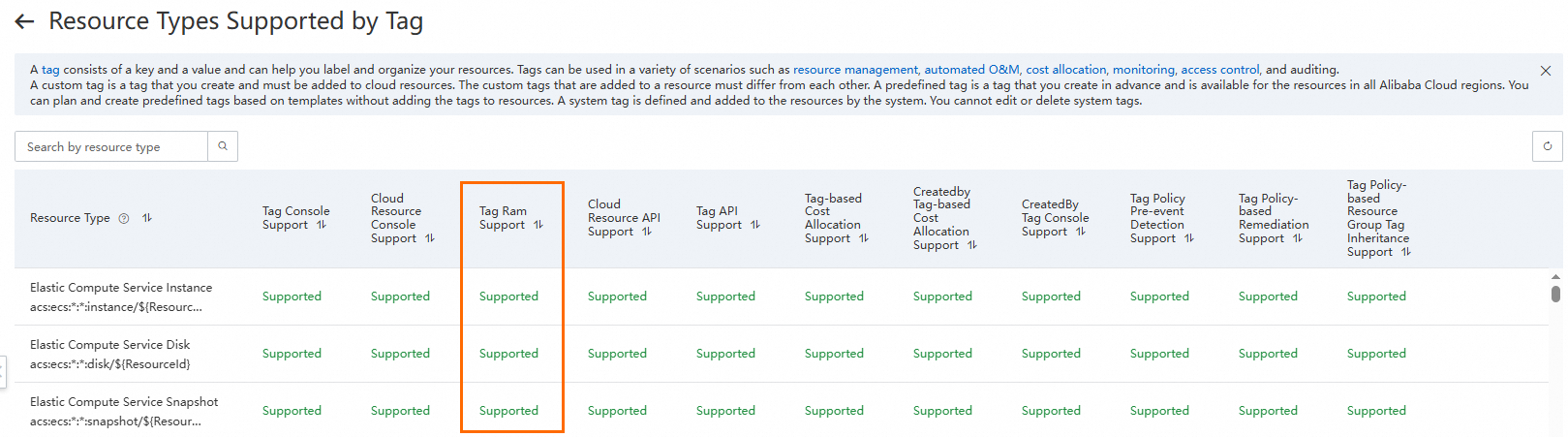Viewport: 1568px width, 437px height.
Task: Click Tag Ram Supported for Disk row
Action: point(508,354)
